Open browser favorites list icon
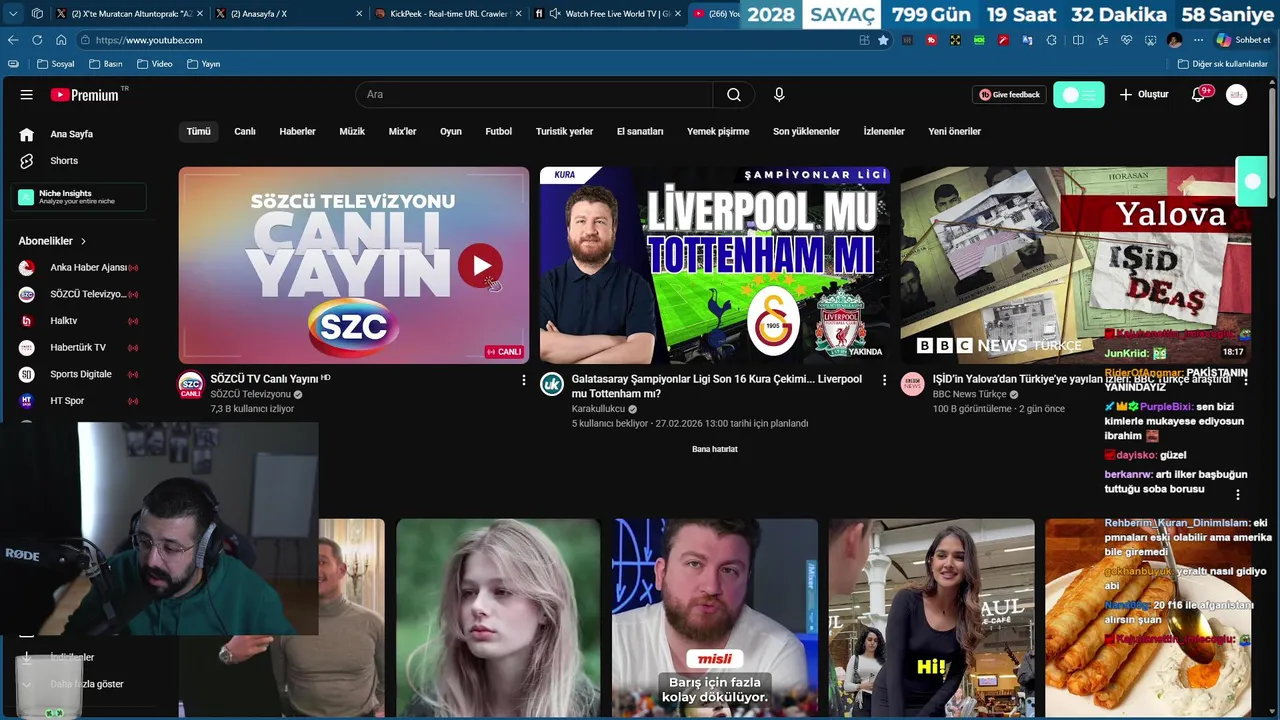The image size is (1280, 720). coord(1102,40)
